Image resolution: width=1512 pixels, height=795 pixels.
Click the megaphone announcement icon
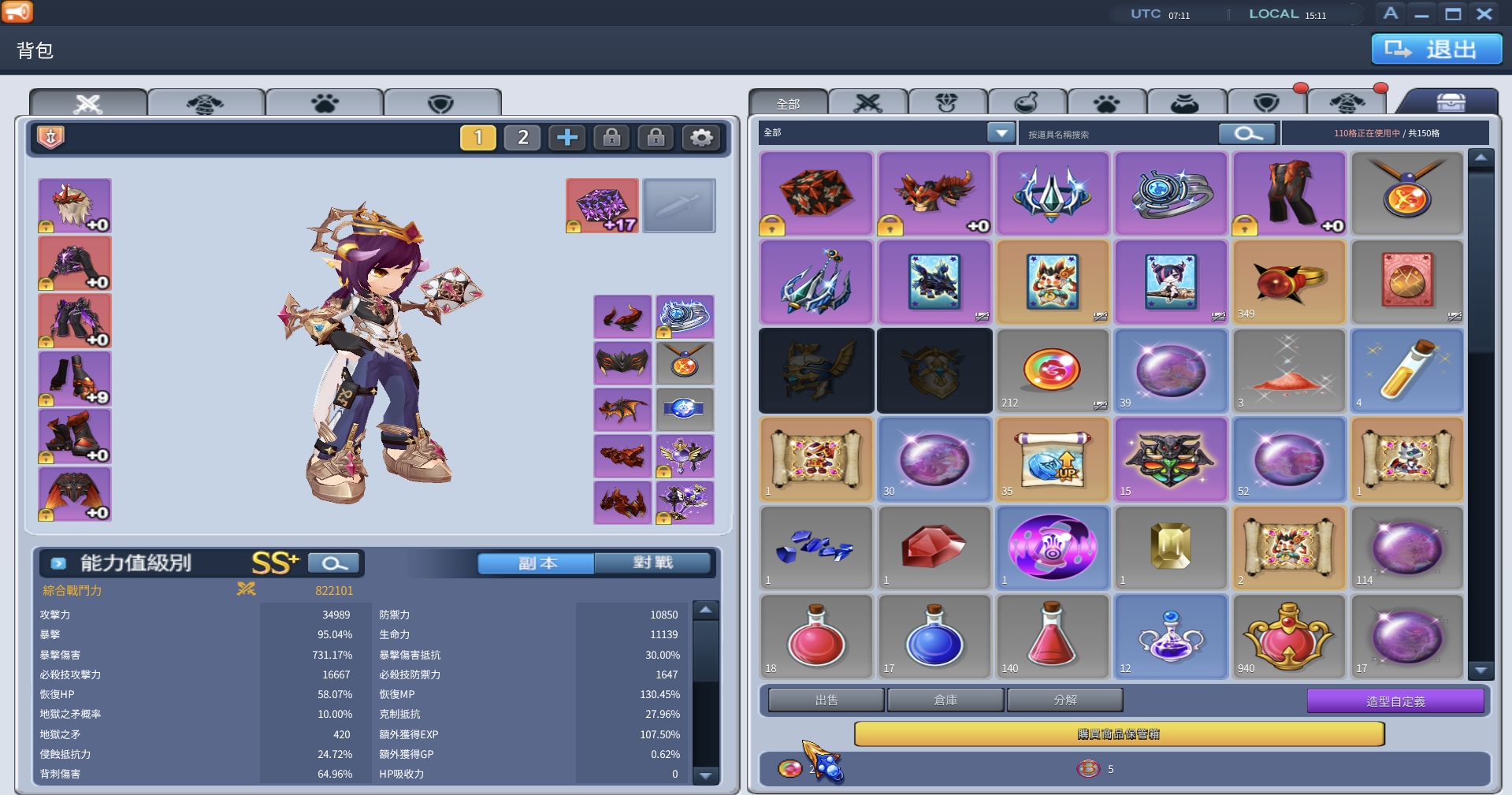click(x=17, y=12)
